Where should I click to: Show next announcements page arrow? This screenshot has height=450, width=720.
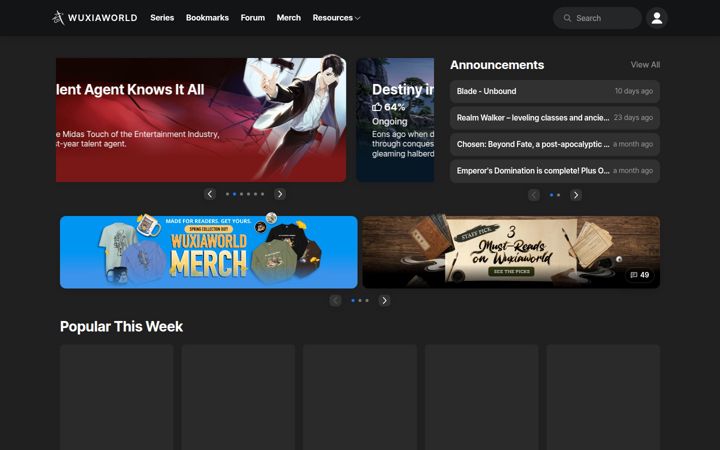(576, 195)
